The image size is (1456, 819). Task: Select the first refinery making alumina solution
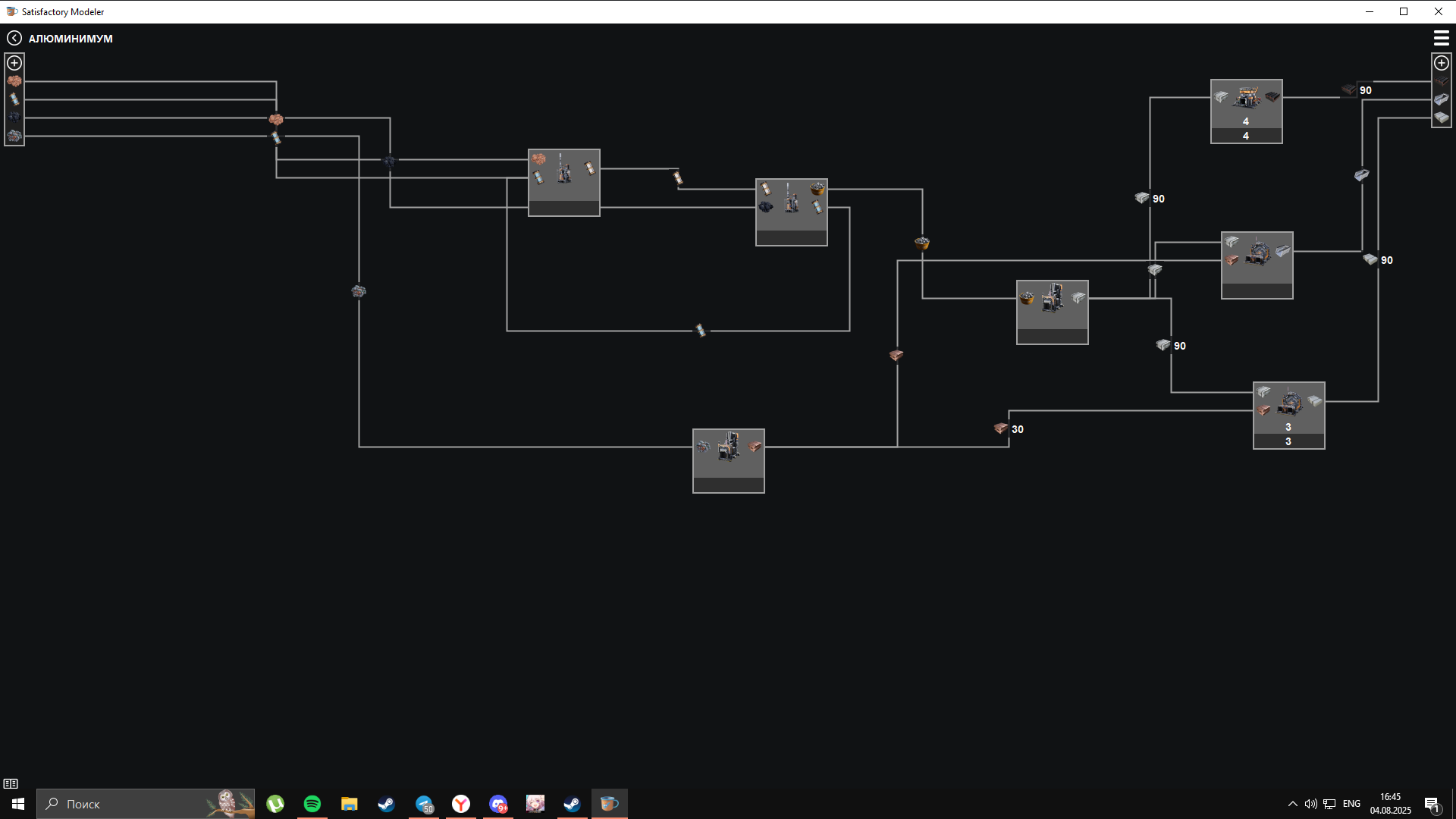(564, 183)
